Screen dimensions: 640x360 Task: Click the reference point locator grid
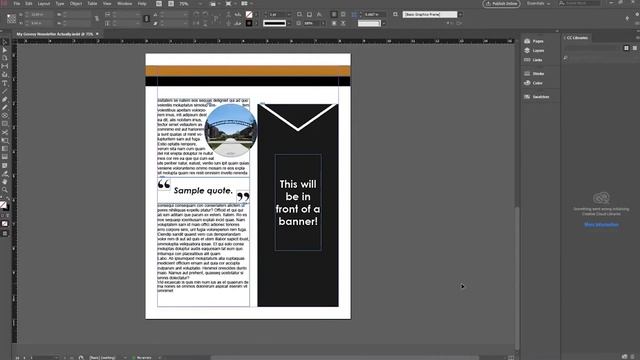[11, 18]
